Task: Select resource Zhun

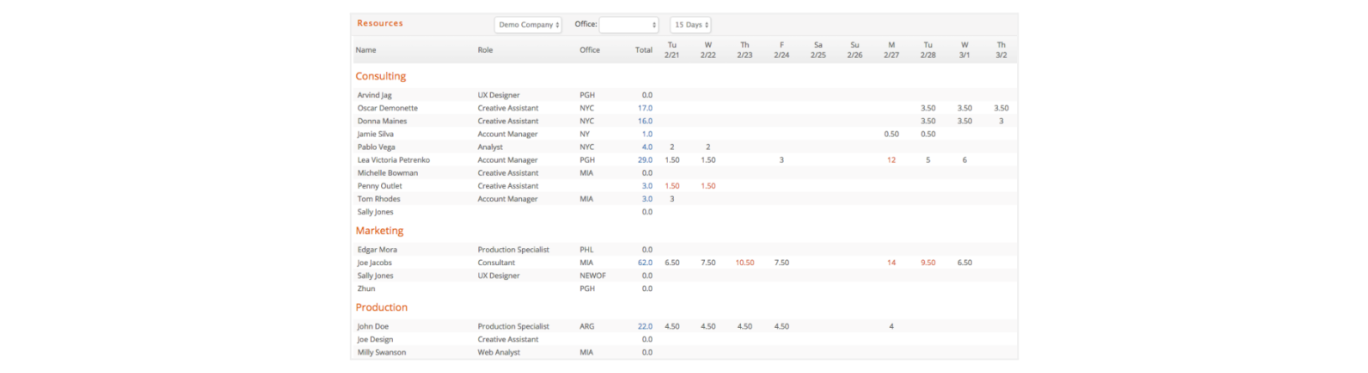Action: click(365, 289)
